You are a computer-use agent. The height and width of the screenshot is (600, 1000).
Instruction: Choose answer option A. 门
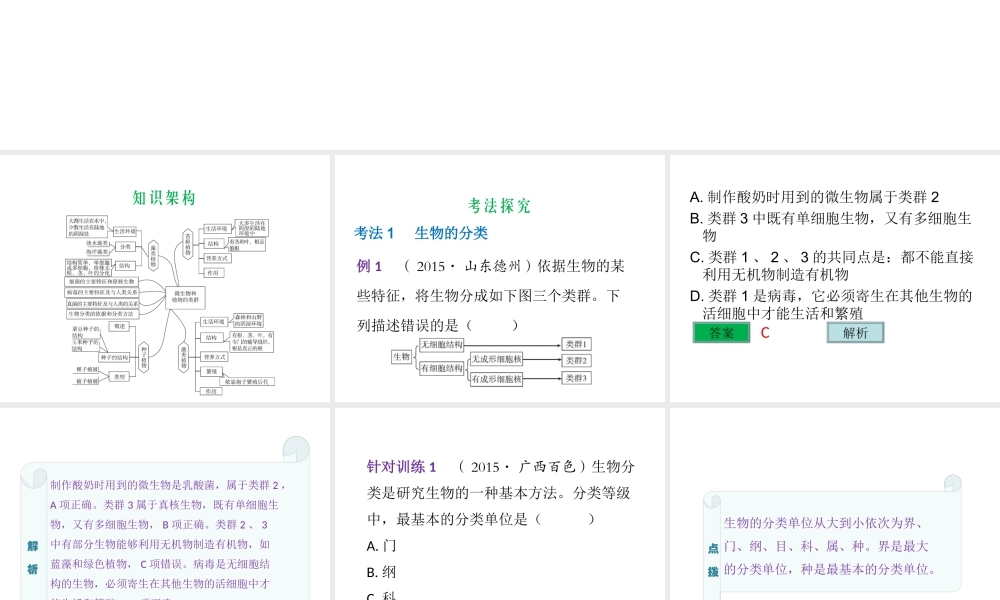pos(382,546)
